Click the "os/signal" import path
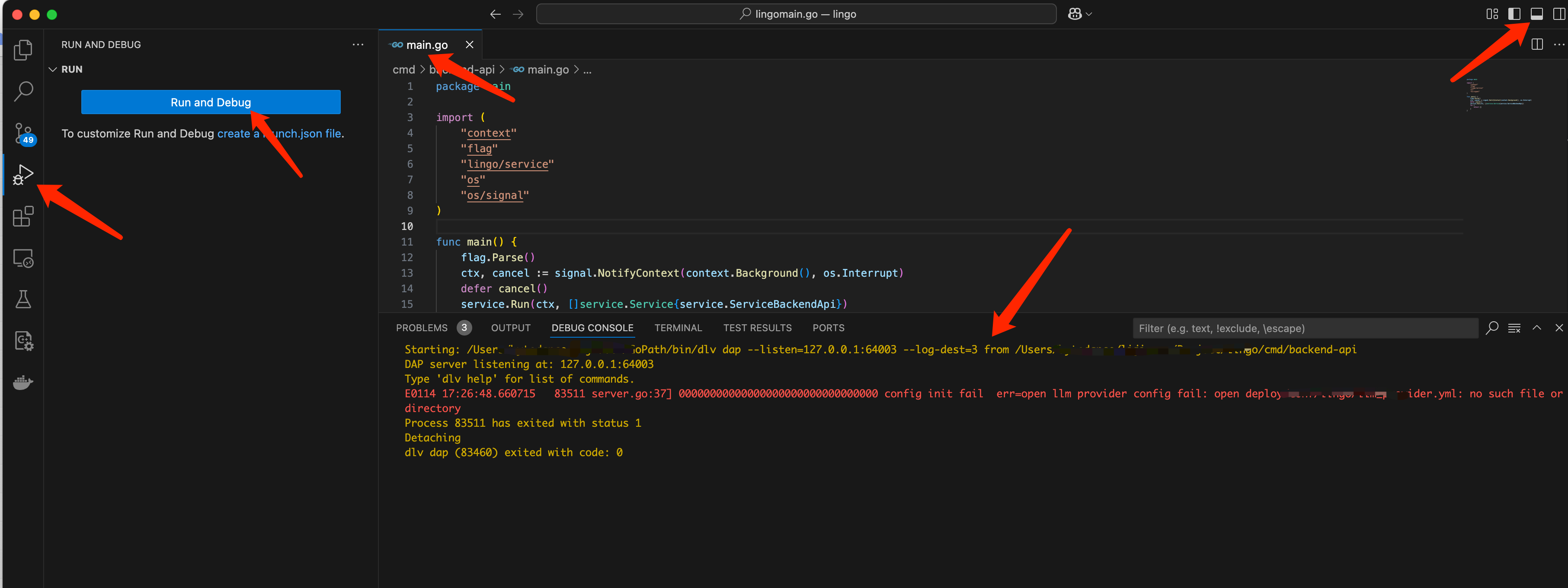Viewport: 1568px width, 588px height. pos(494,195)
